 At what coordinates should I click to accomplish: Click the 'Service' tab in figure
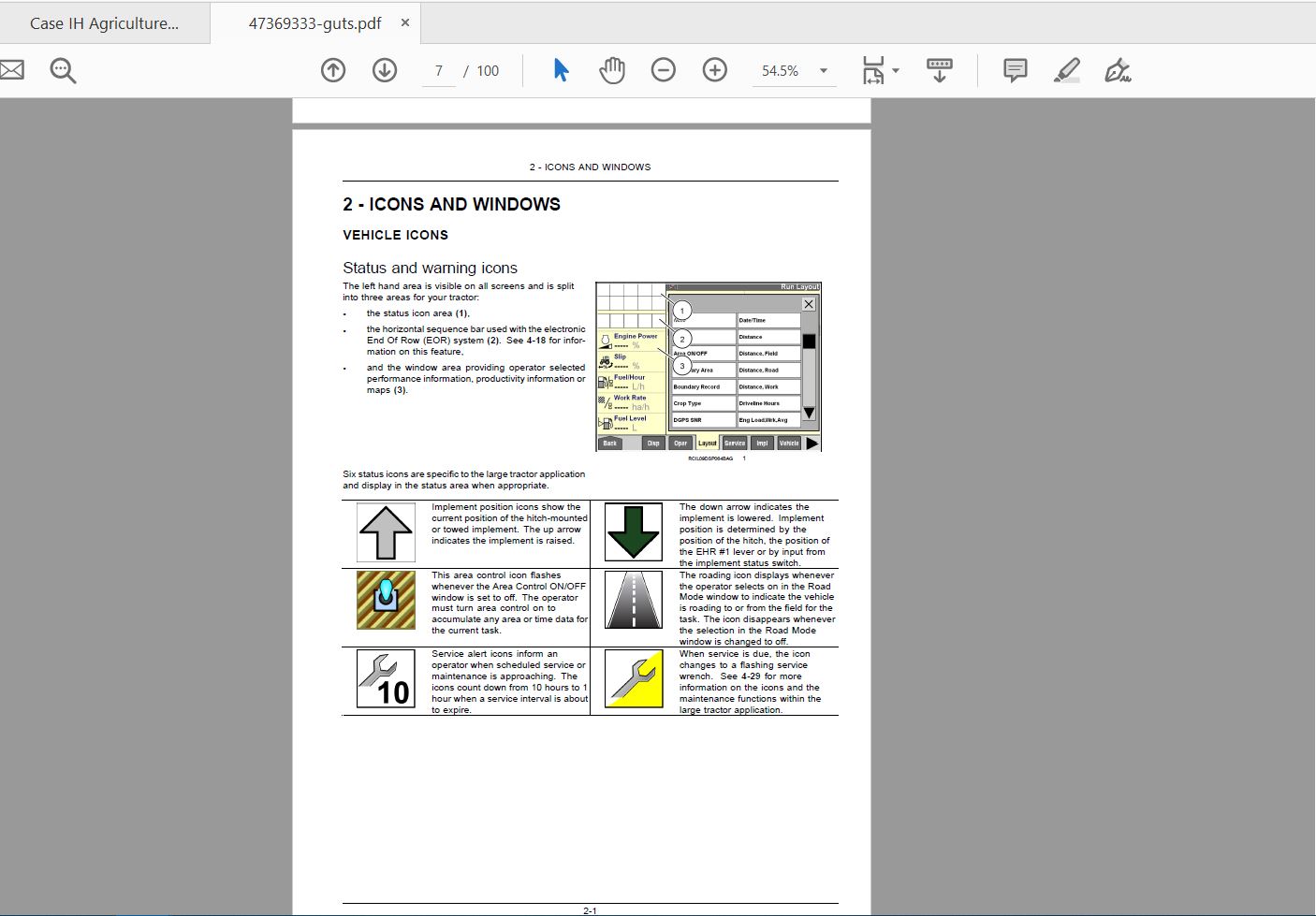tap(735, 443)
